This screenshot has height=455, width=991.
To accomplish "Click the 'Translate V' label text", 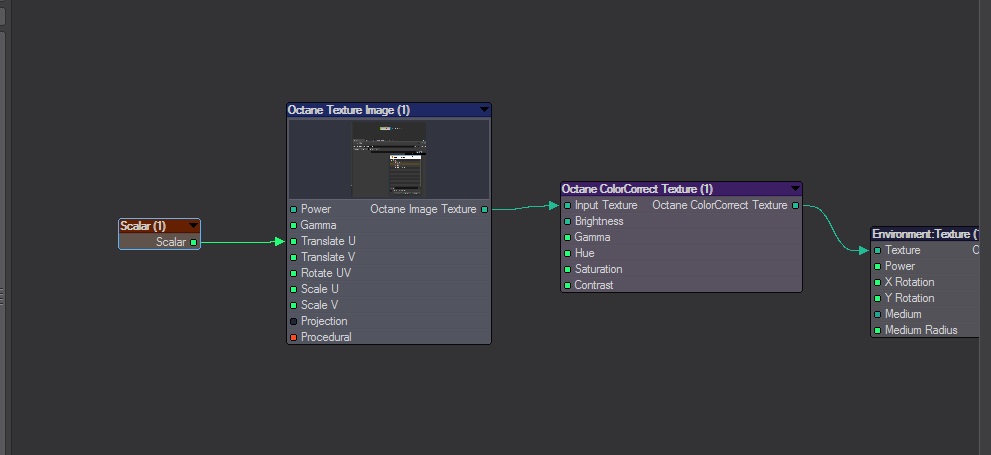I will pos(328,257).
